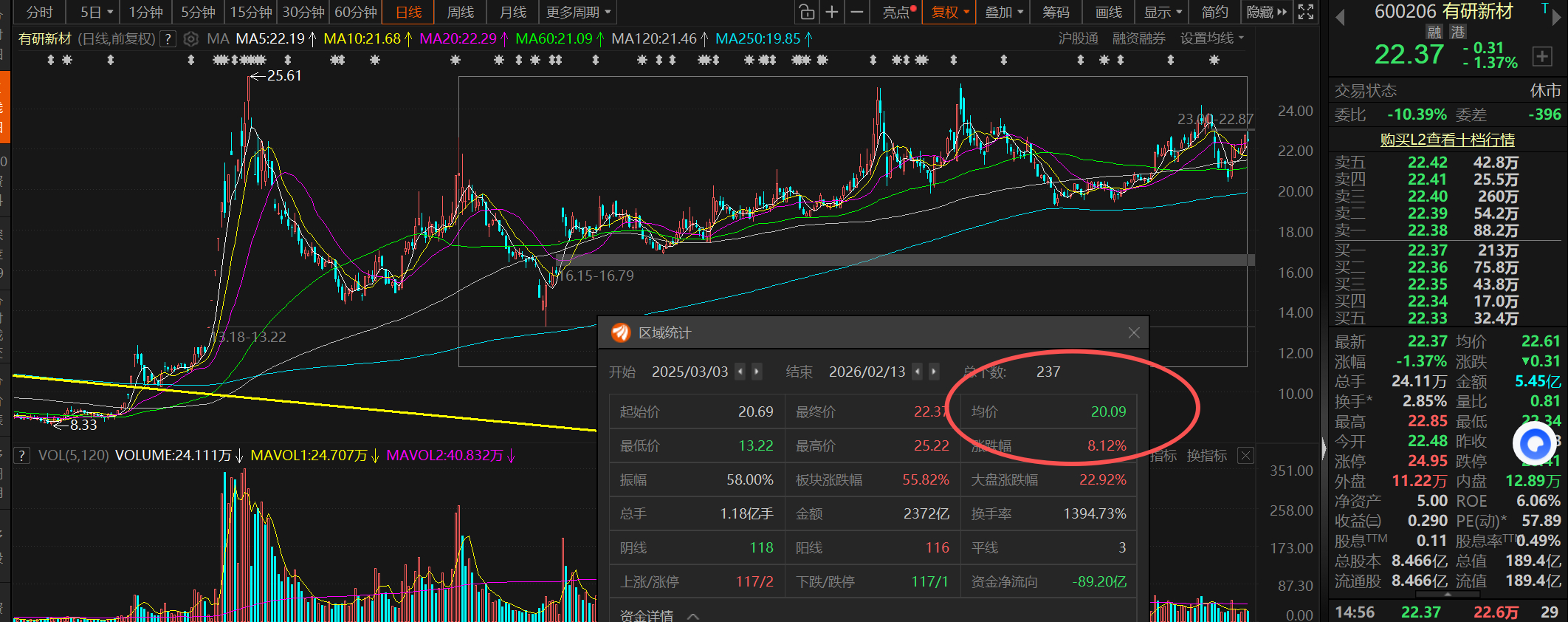Open VOL indicator help question mark
The height and width of the screenshot is (622, 1568).
pyautogui.click(x=22, y=456)
